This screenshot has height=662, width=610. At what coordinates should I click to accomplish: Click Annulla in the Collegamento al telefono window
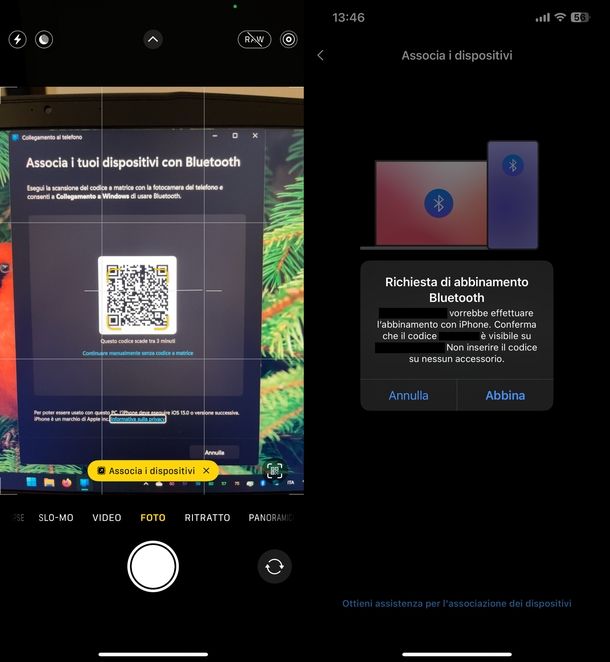[214, 452]
